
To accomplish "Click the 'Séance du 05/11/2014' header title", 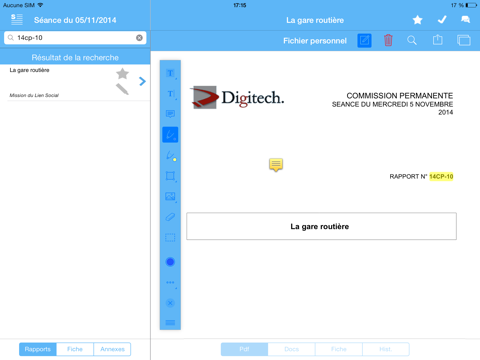I will [75, 20].
